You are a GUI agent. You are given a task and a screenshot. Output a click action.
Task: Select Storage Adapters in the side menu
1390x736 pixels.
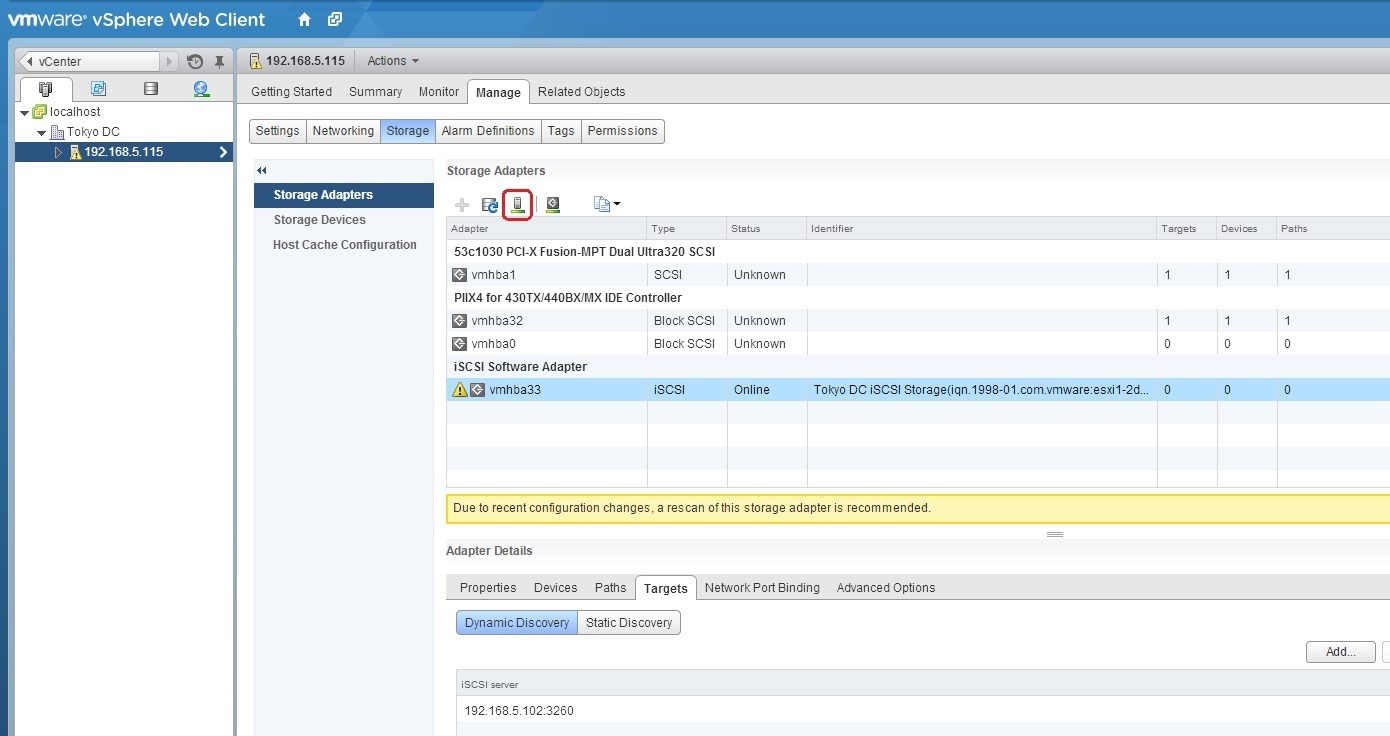344,195
